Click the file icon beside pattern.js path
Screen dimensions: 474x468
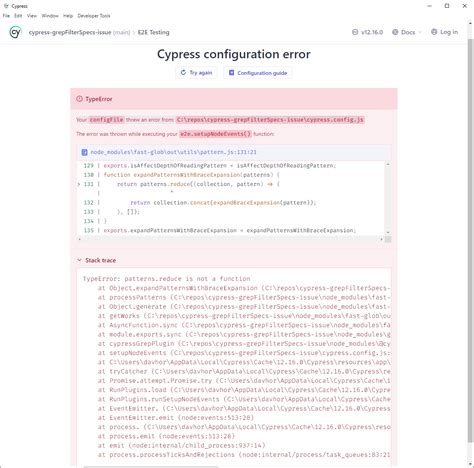(85, 152)
